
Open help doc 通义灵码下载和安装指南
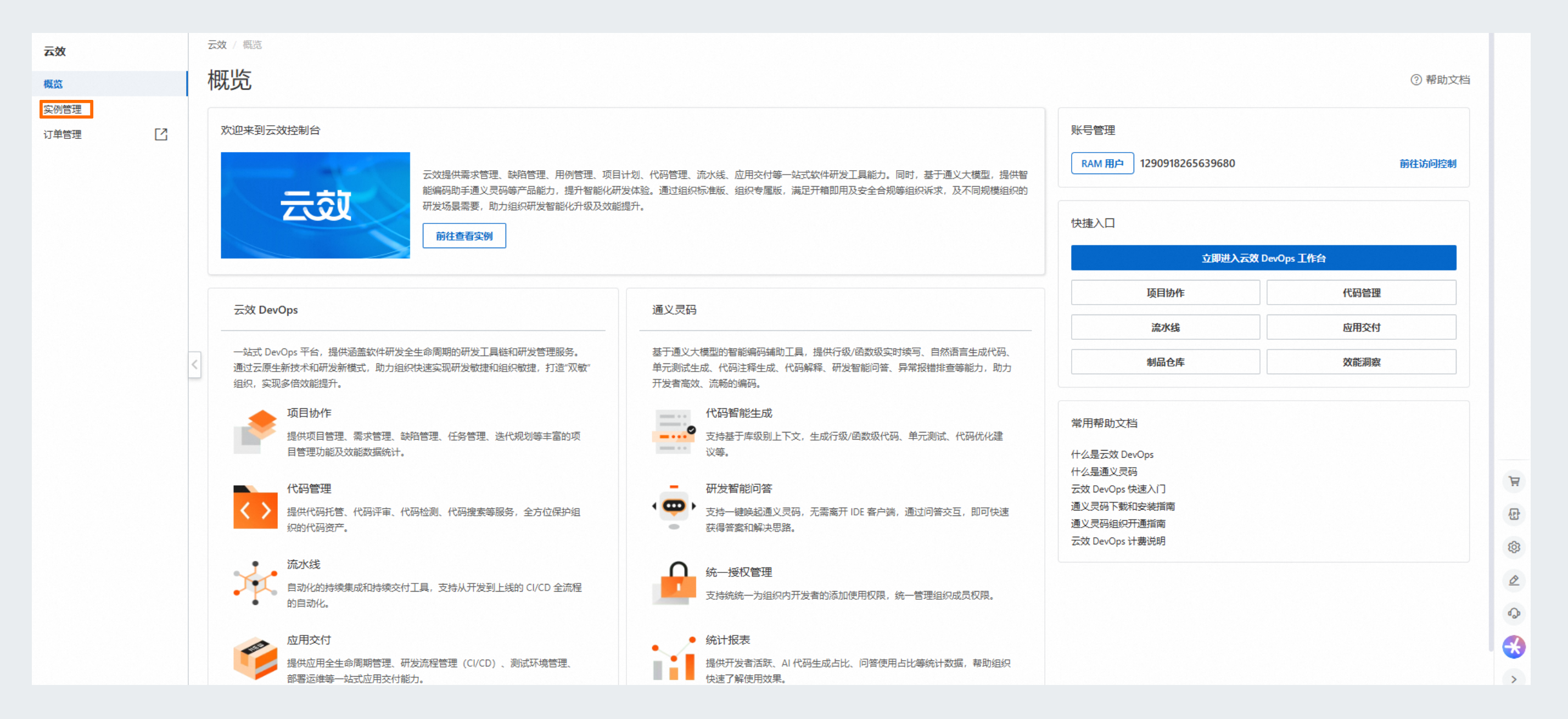tap(1122, 506)
